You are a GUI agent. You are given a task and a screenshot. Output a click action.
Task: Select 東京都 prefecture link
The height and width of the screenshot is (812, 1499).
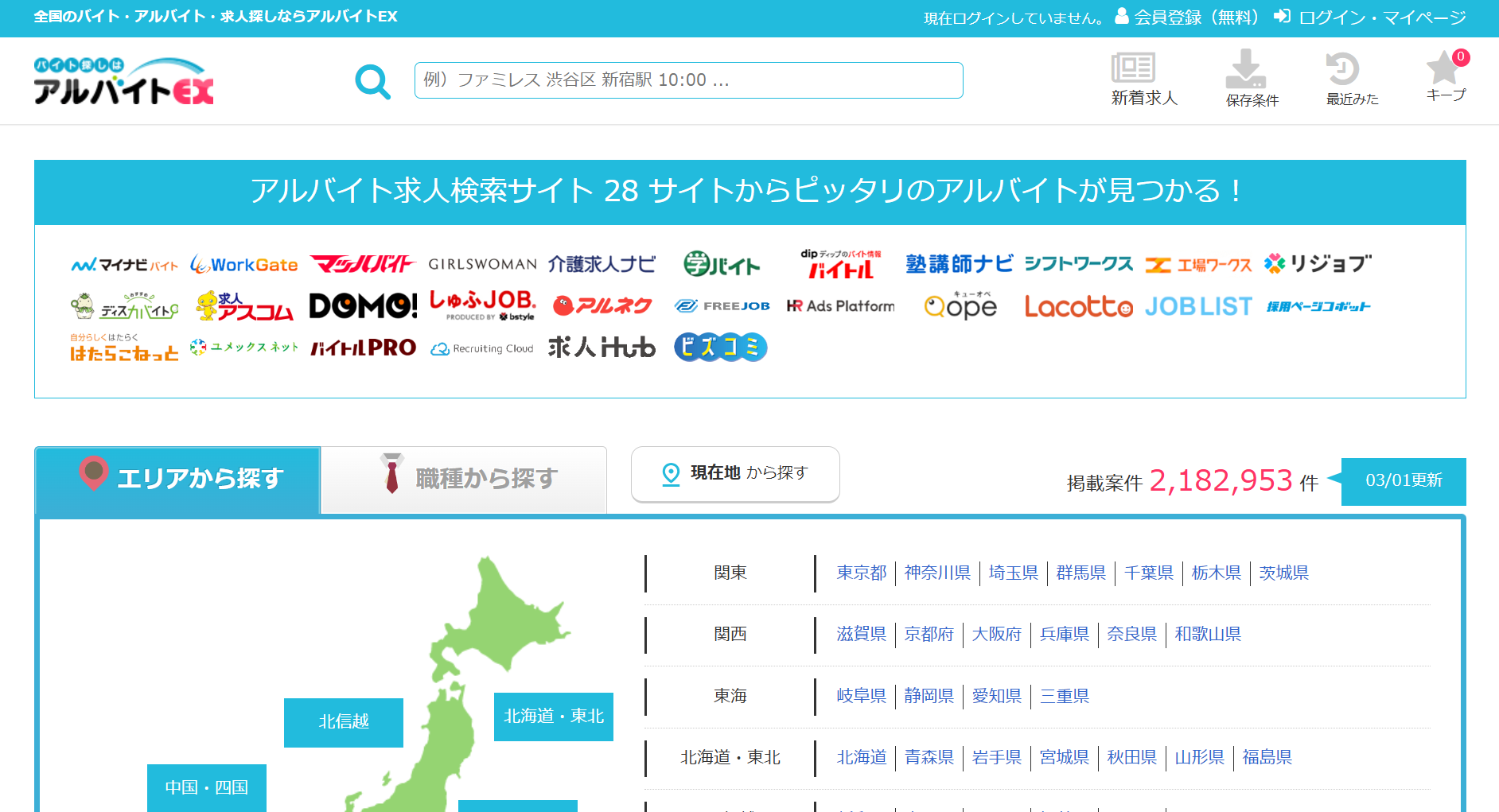coord(861,573)
